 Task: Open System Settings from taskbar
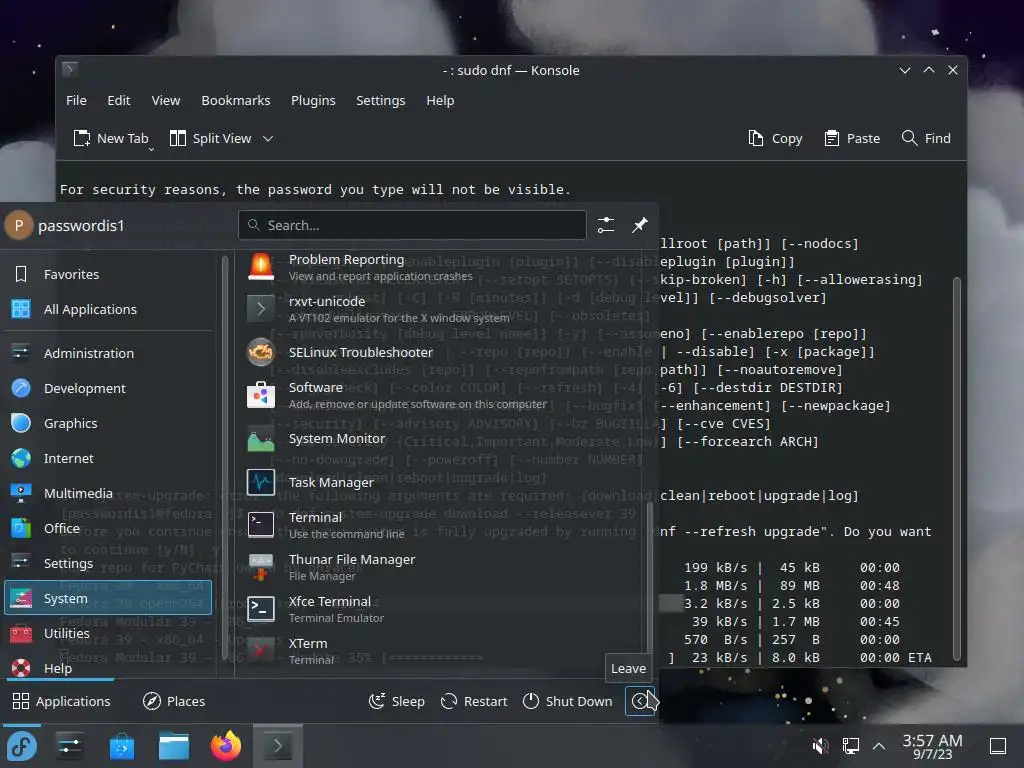[70, 746]
